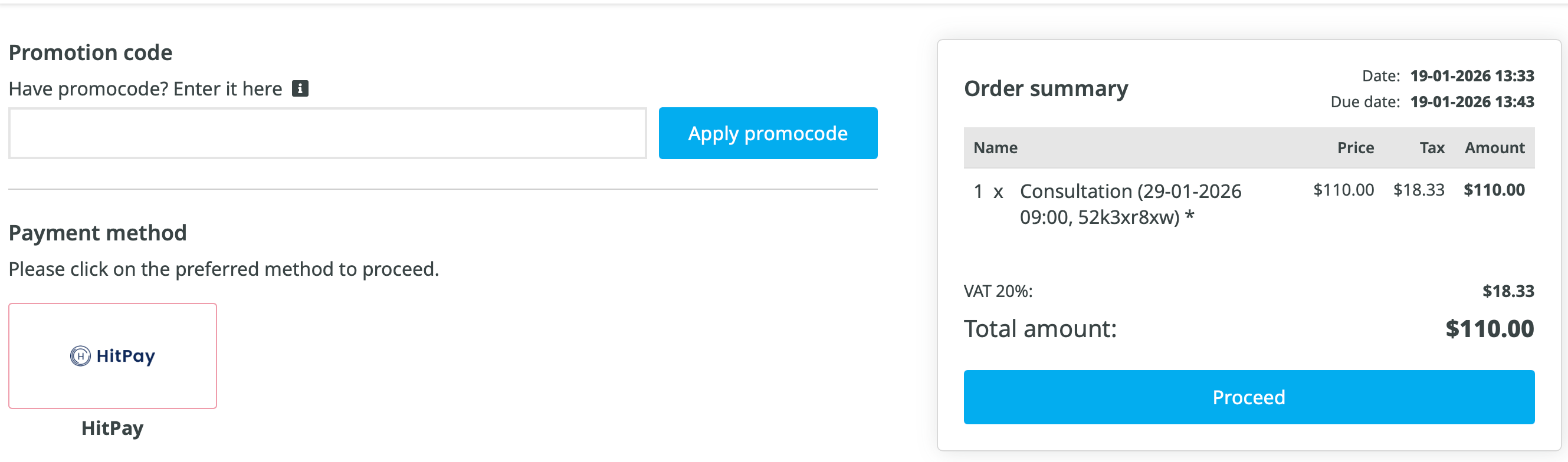Click the bold $110.00 amount in item row
Image resolution: width=1568 pixels, height=462 pixels.
pos(1494,190)
